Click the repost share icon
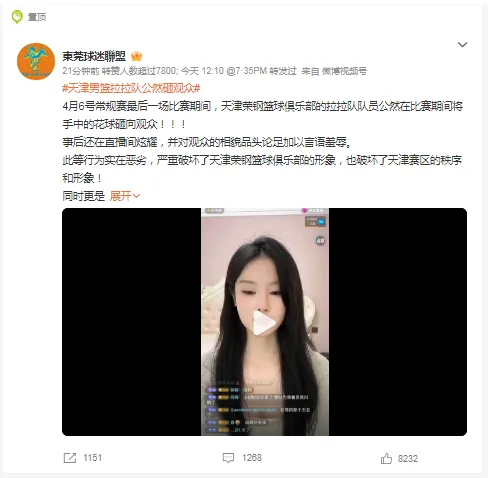This screenshot has width=488, height=478. (x=70, y=458)
